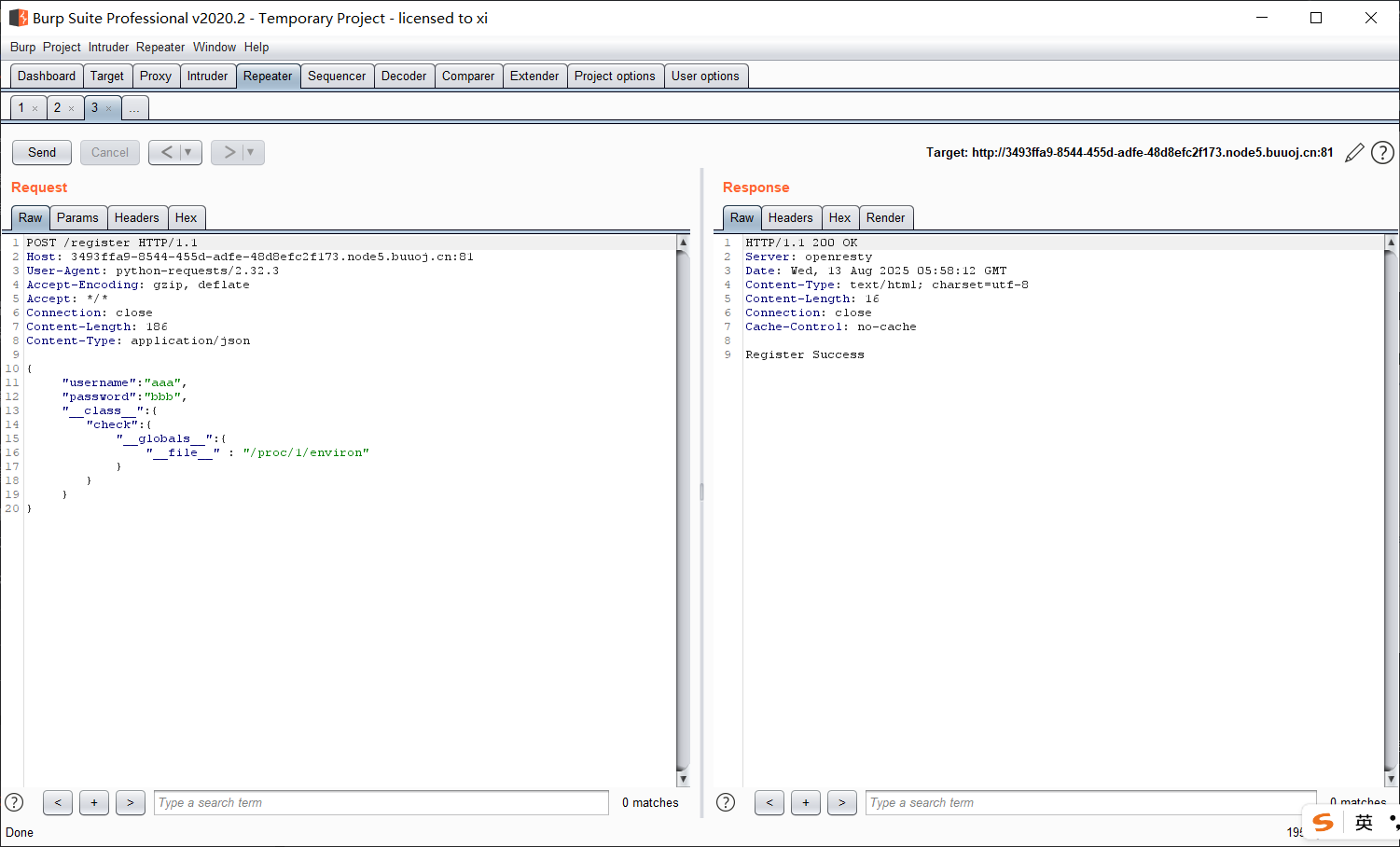Show the request Headers view
Image resolution: width=1400 pixels, height=847 pixels.
[137, 218]
